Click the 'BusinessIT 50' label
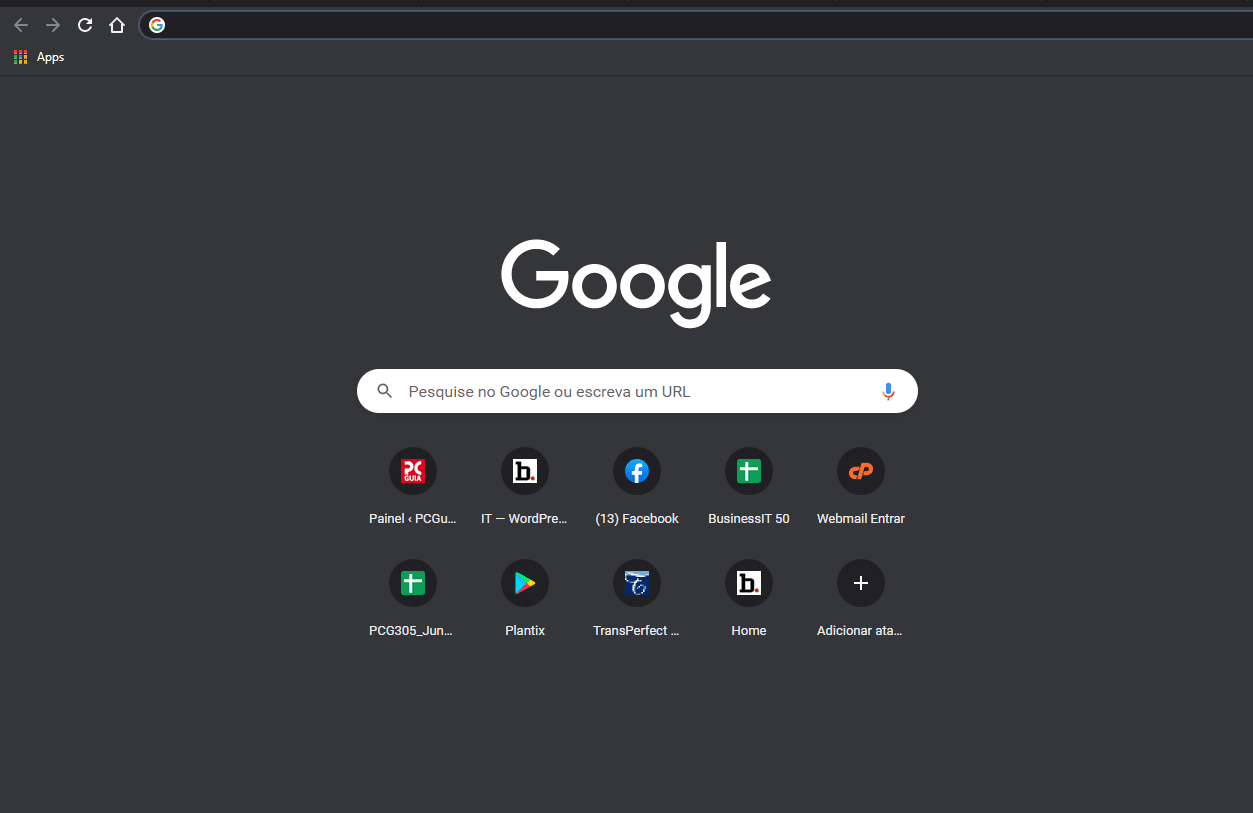This screenshot has height=813, width=1253. [749, 519]
